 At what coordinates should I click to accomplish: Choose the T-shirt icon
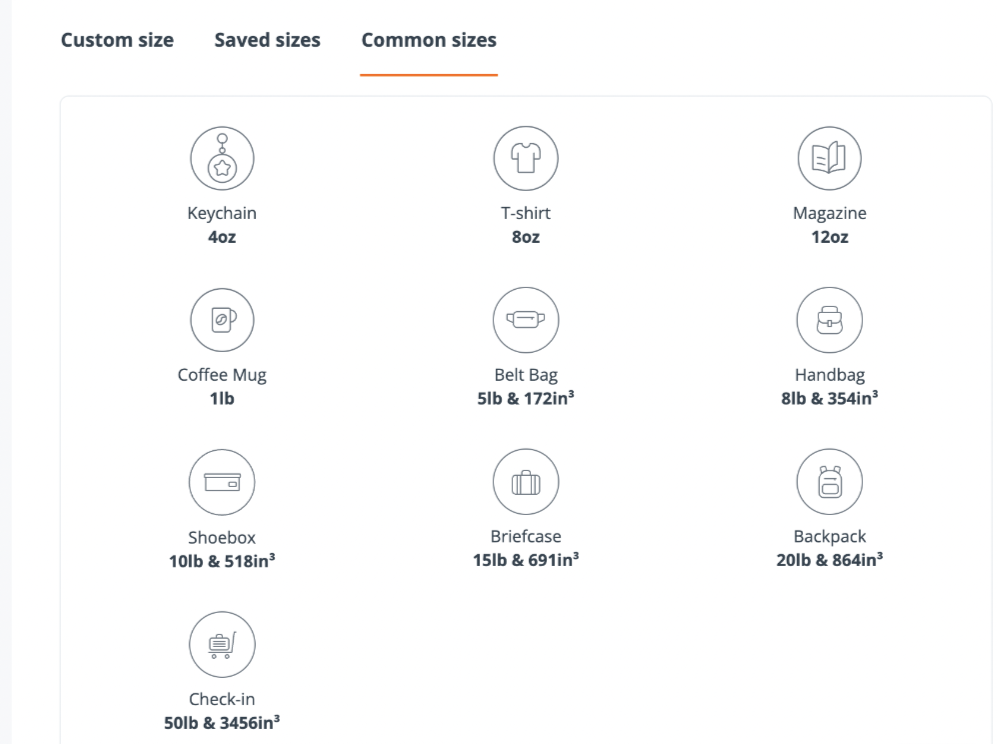pyautogui.click(x=525, y=160)
